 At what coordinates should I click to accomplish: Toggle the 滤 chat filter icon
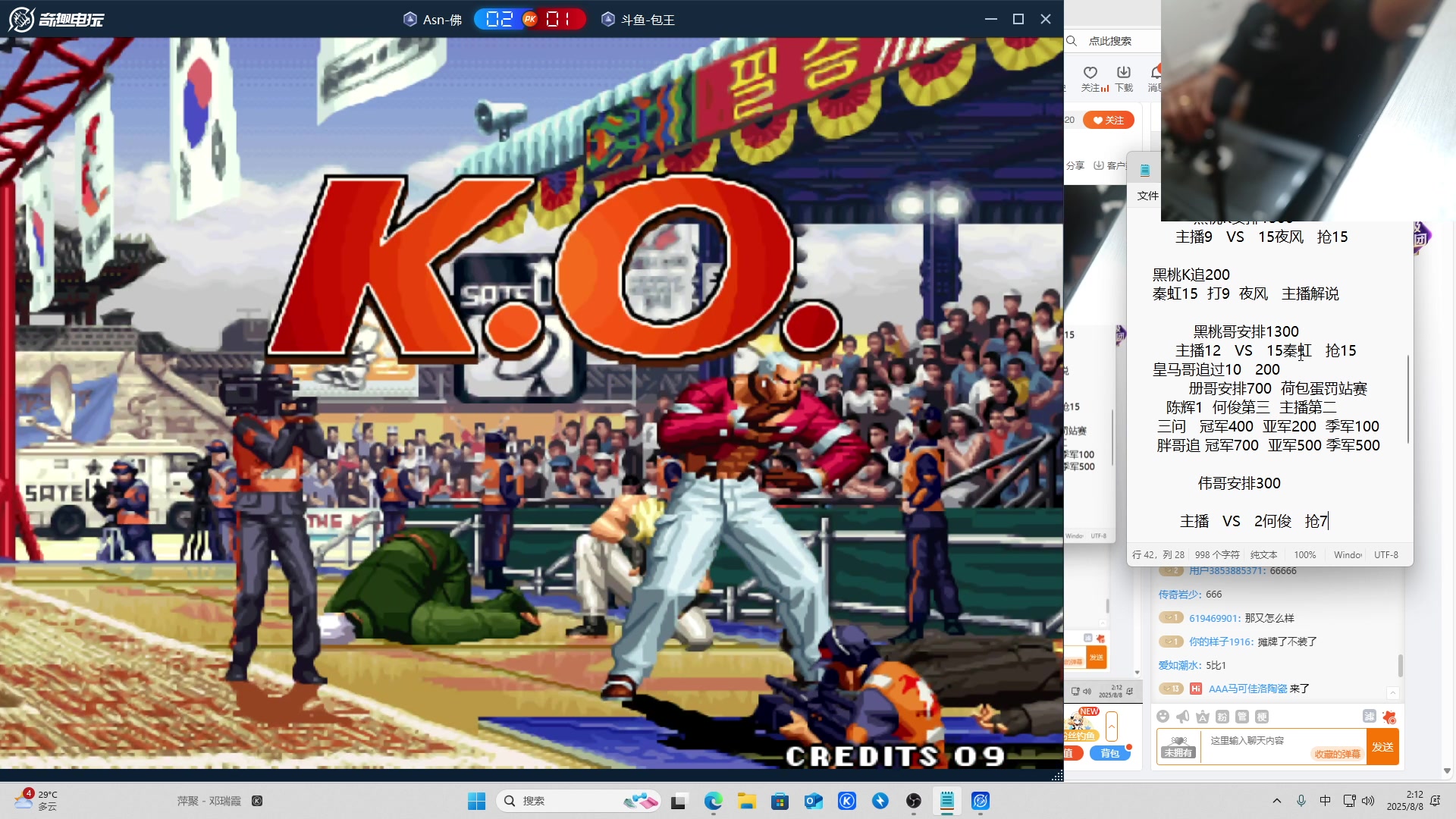1369,717
